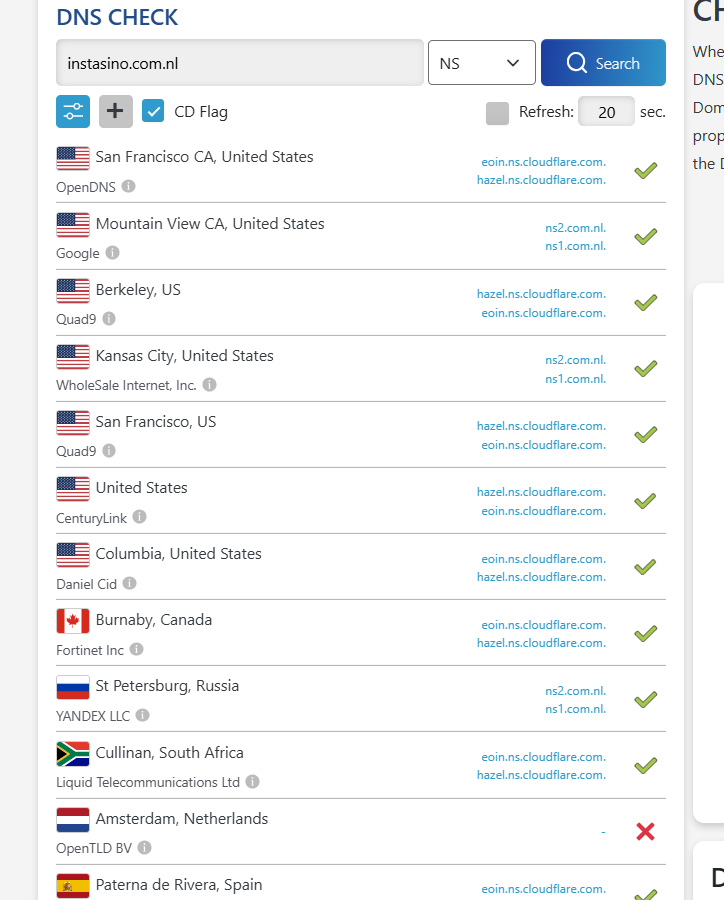Enable the Refresh checkbox
The image size is (724, 900).
(497, 112)
